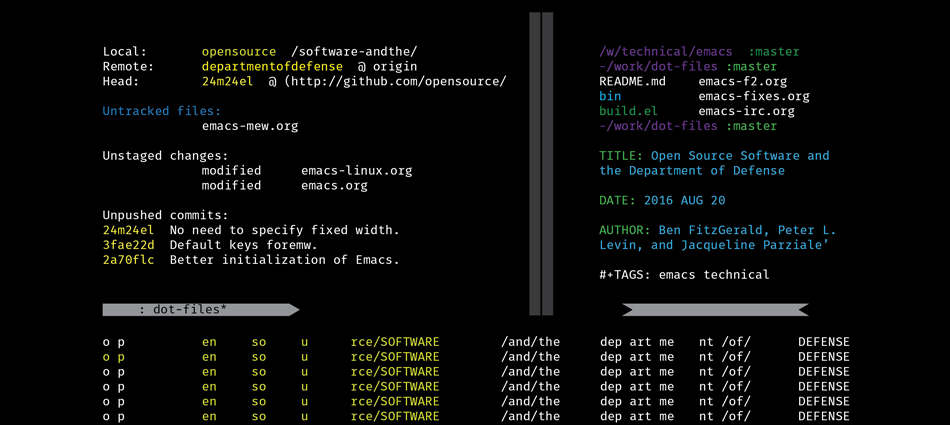Image resolution: width=950 pixels, height=425 pixels.
Task: Click ":master" next to /w/technical/emacs
Action: (x=774, y=52)
